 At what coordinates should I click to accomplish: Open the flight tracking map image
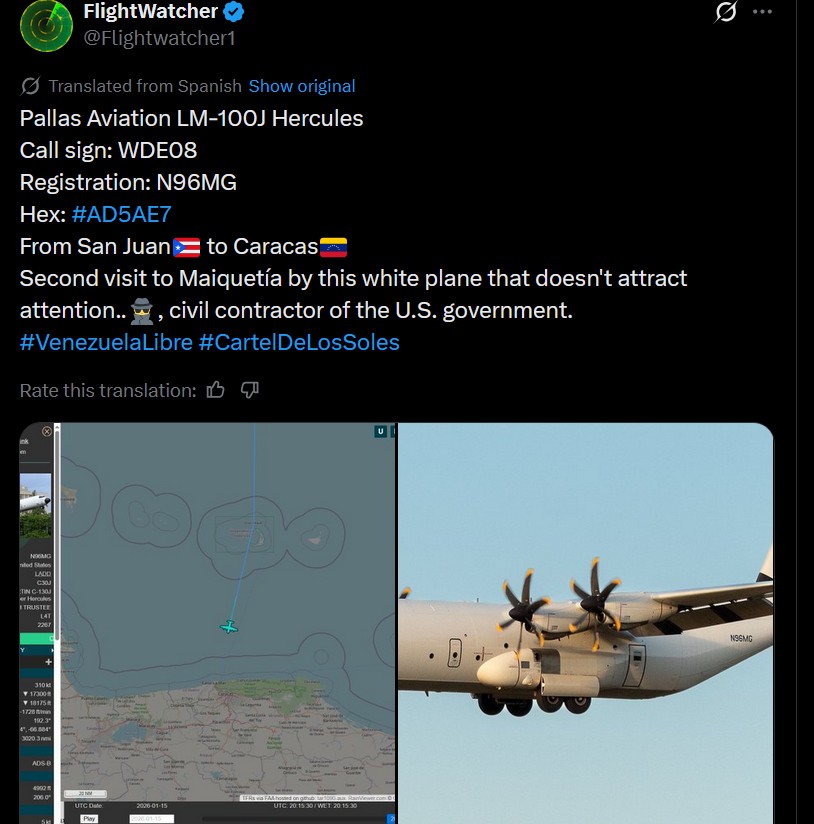pyautogui.click(x=208, y=623)
